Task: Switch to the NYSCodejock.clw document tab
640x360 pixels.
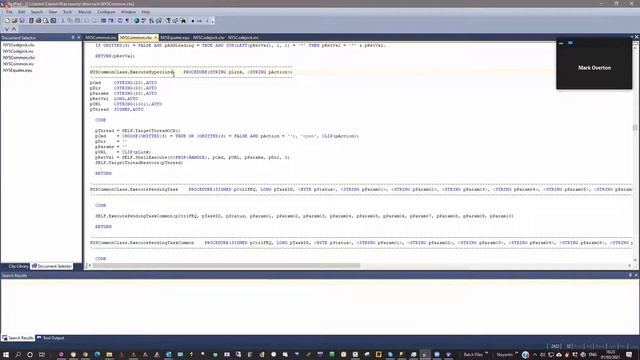Action: (x=209, y=38)
